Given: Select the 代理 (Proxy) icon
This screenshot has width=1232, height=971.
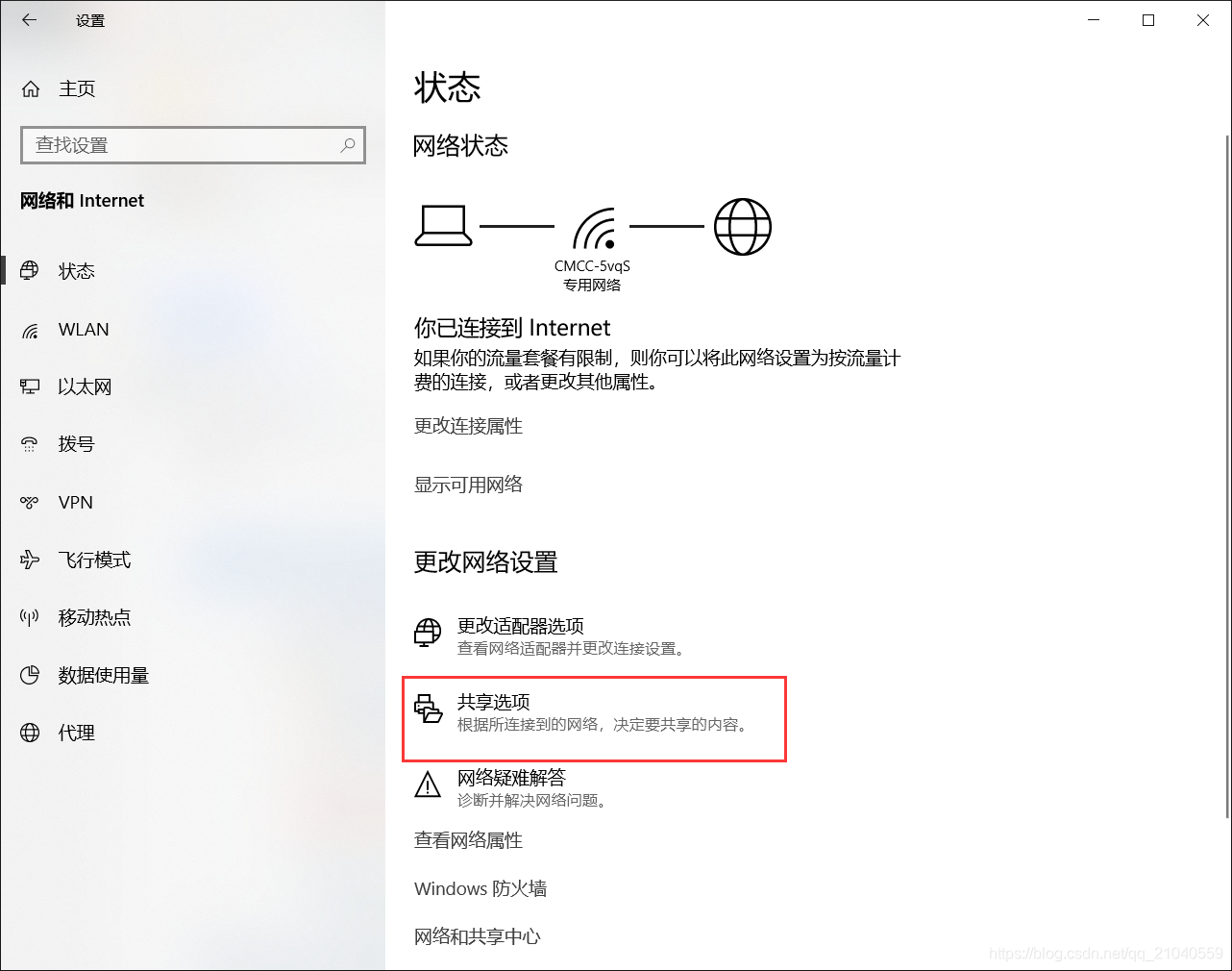Looking at the screenshot, I should [30, 733].
